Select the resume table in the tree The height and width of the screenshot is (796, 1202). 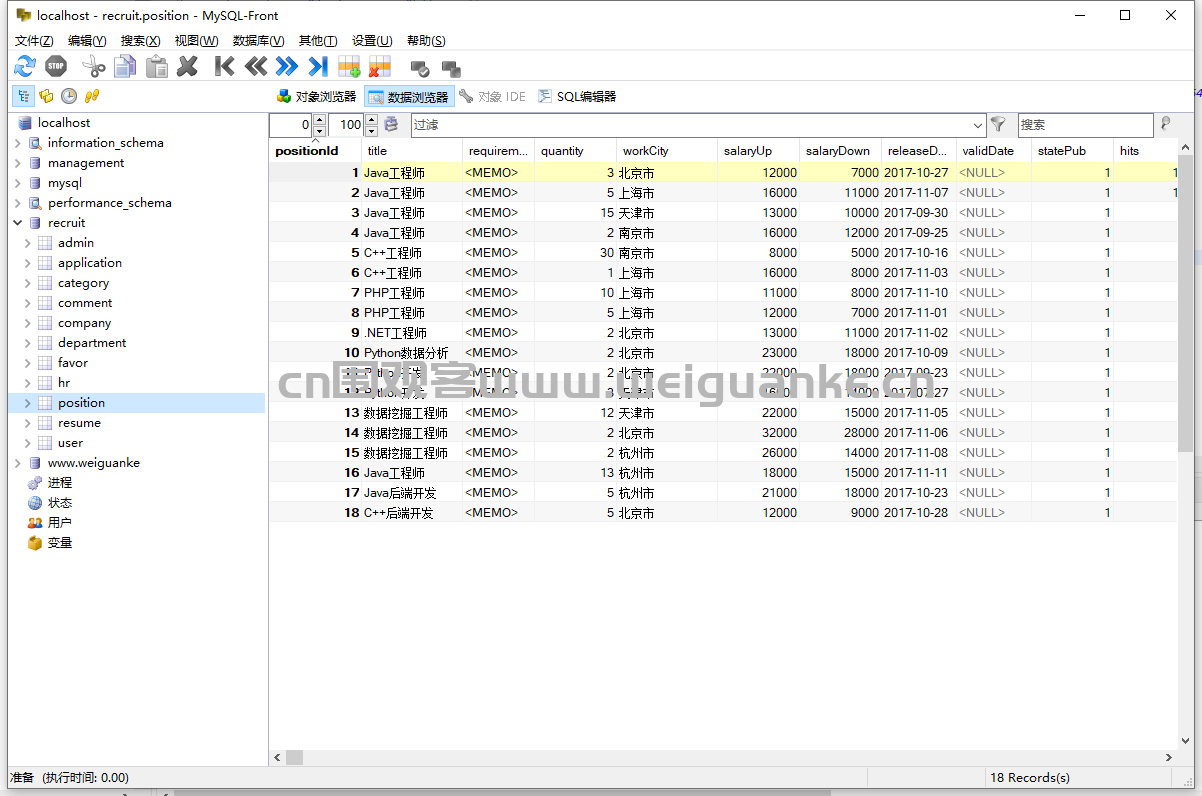79,423
